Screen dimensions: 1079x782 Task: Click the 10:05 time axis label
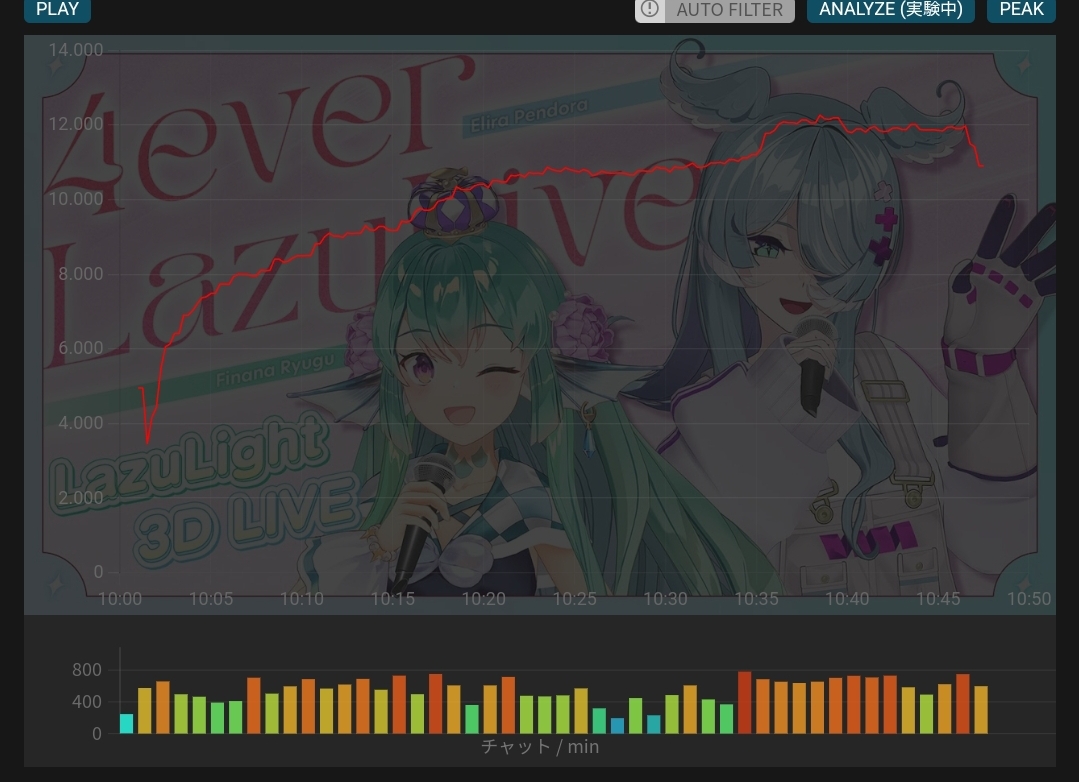[x=211, y=599]
